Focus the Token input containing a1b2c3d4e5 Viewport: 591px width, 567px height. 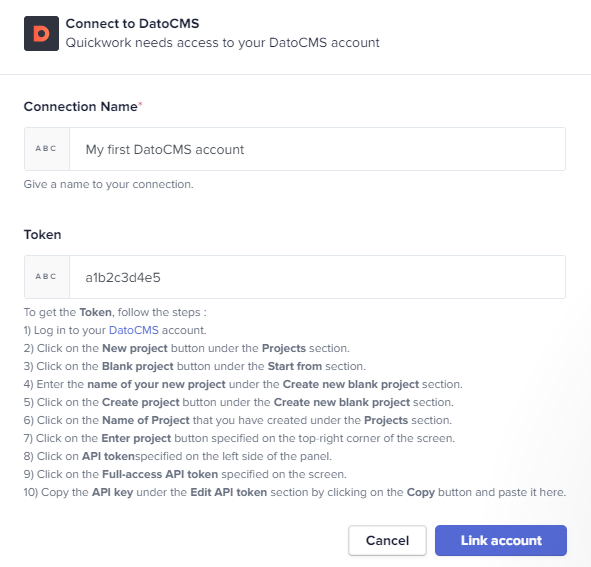tap(317, 277)
